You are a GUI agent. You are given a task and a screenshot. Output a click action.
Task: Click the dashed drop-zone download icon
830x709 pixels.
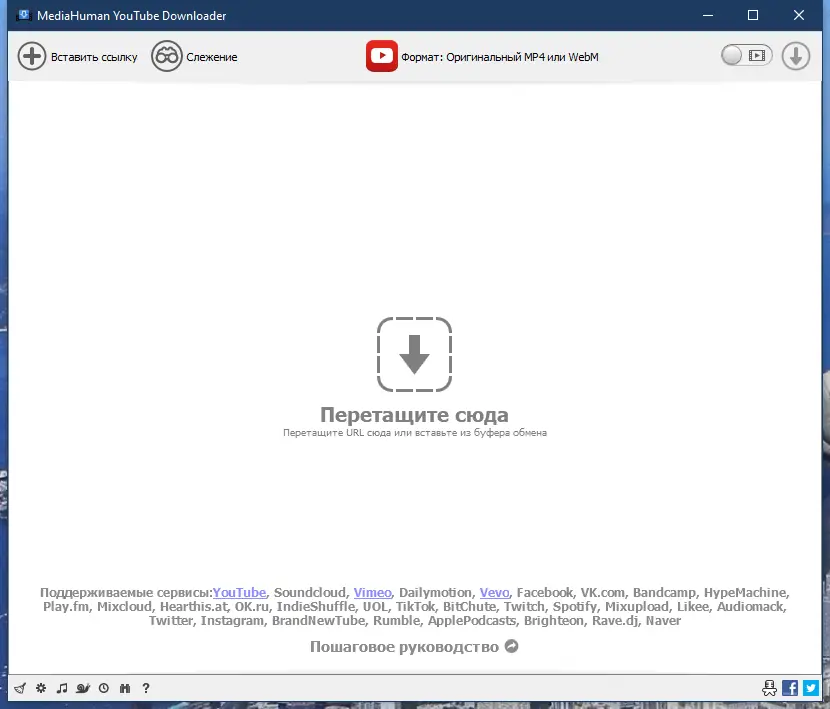click(x=414, y=354)
